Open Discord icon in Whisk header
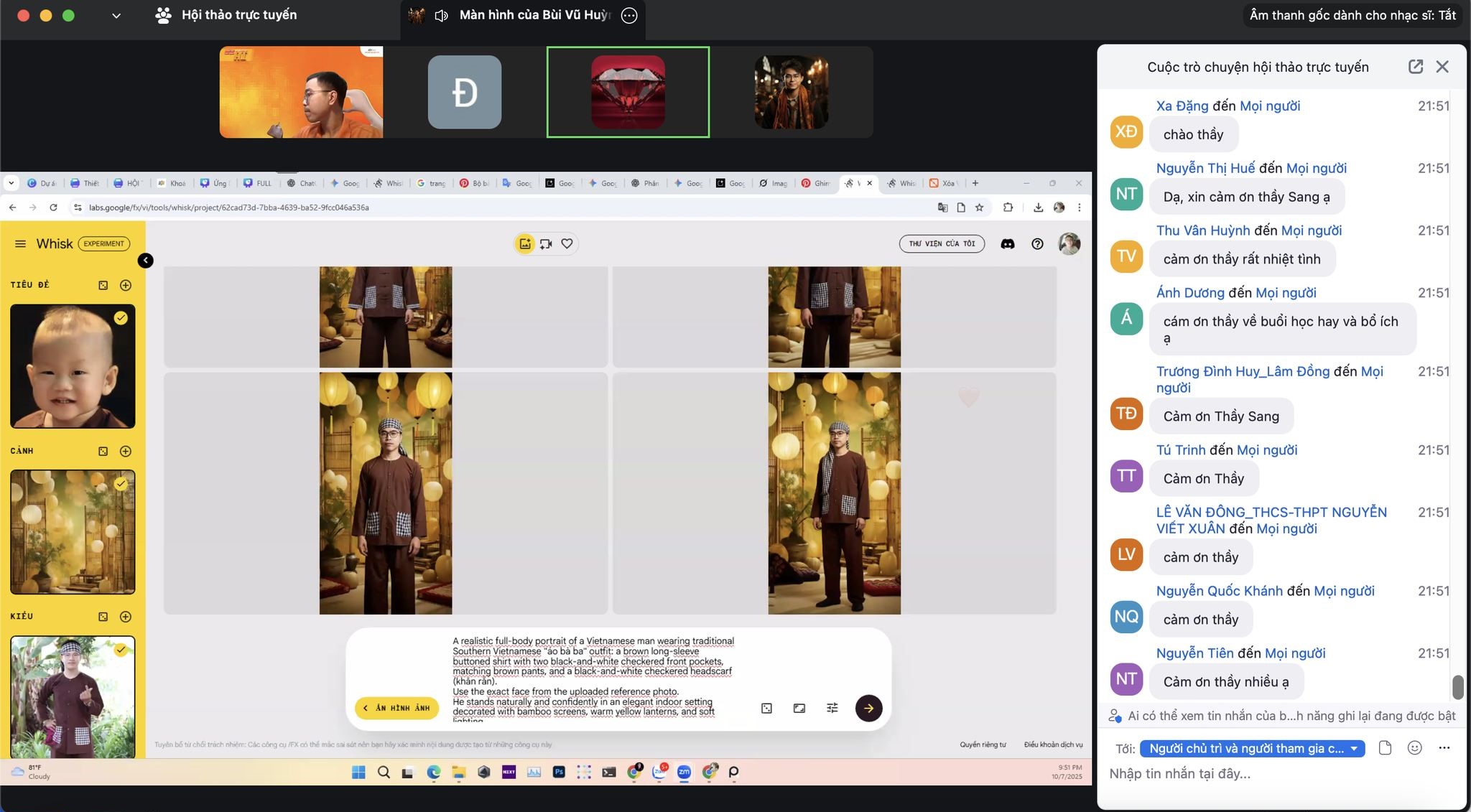Screen dimensions: 1471x812 1007,244
